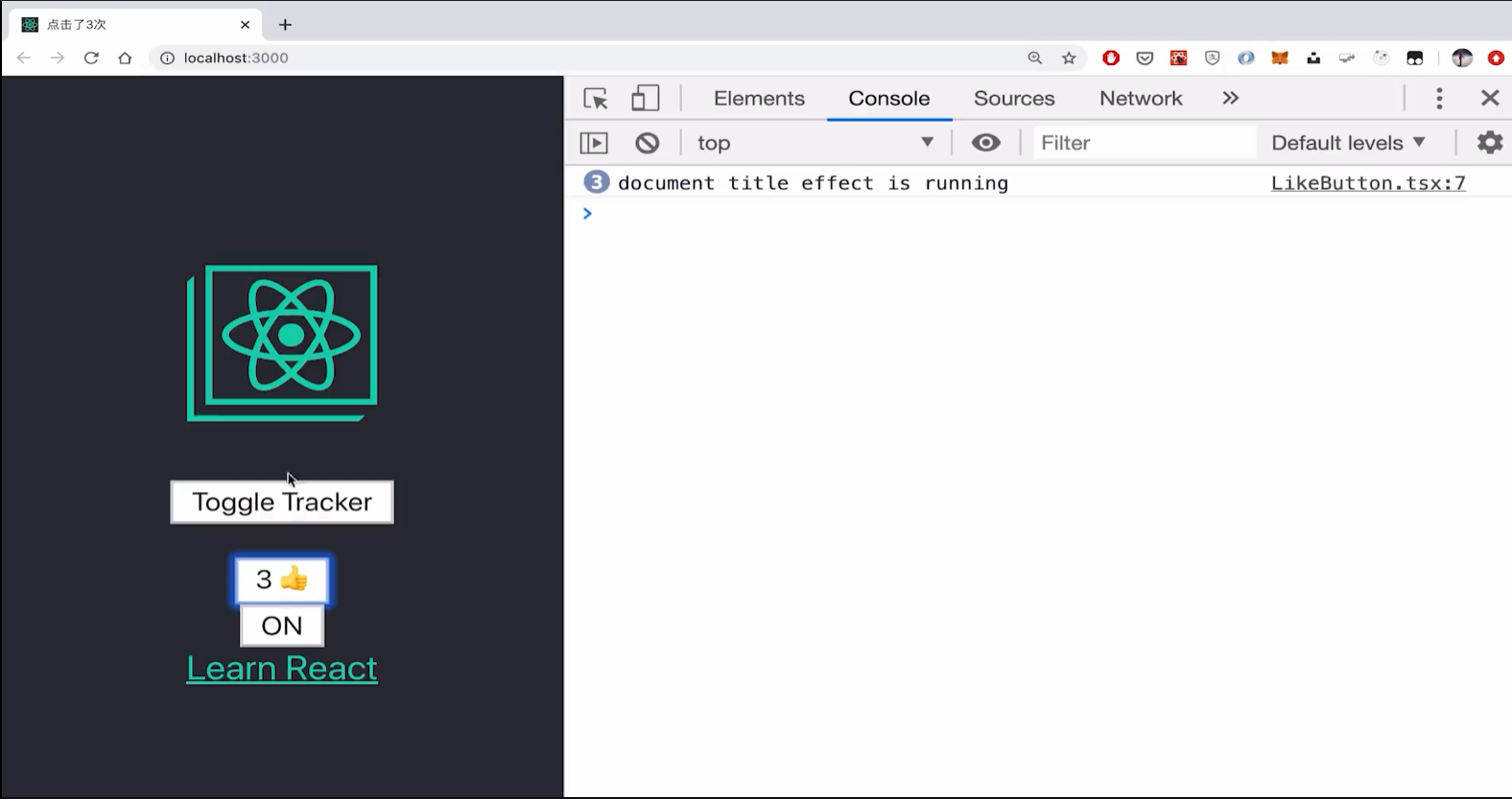1512x799 pixels.
Task: Open the zoom magnifier icon in address bar
Action: coord(1034,58)
